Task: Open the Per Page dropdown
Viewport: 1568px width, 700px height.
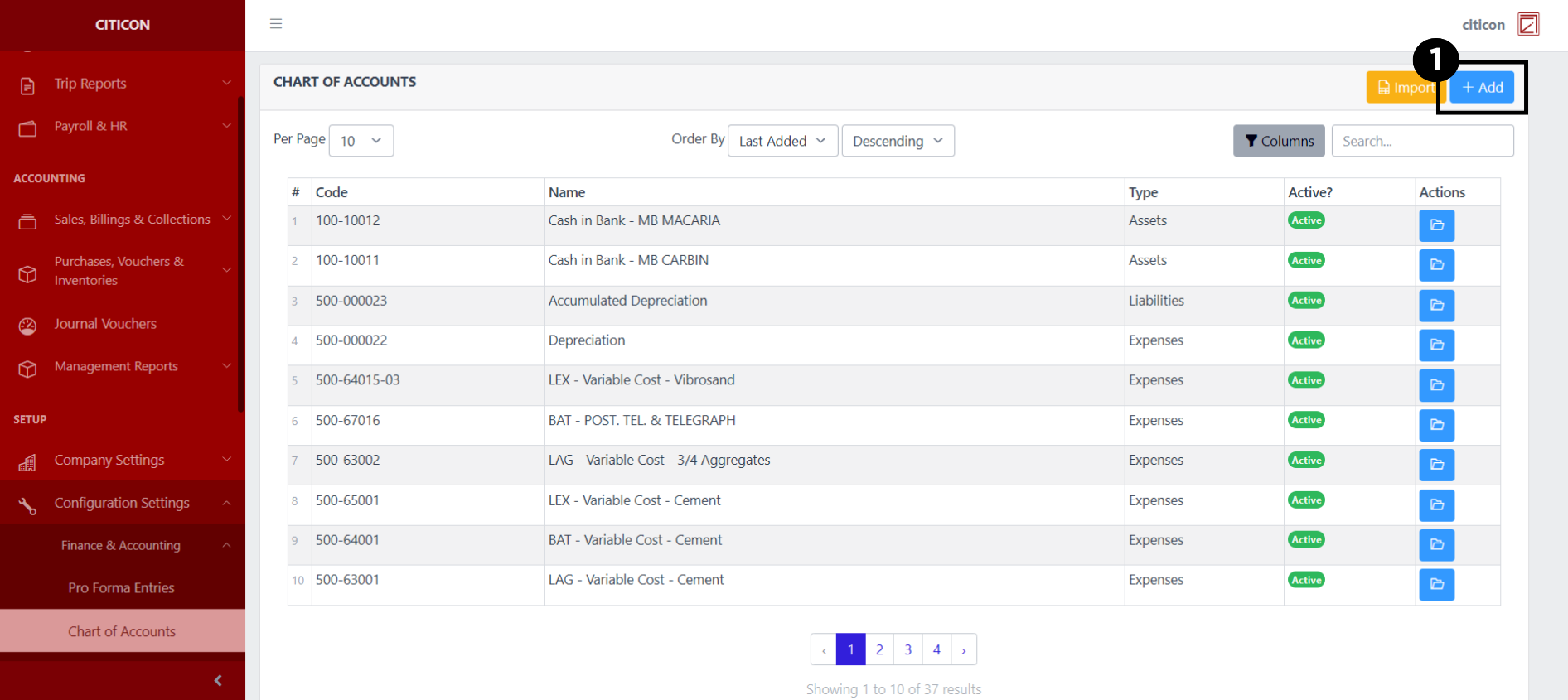Action: click(x=361, y=141)
